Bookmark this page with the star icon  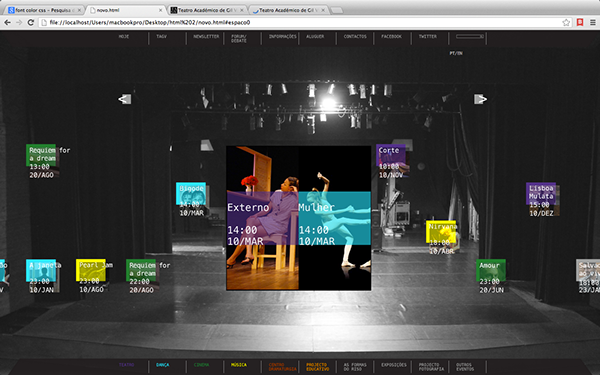coord(566,23)
